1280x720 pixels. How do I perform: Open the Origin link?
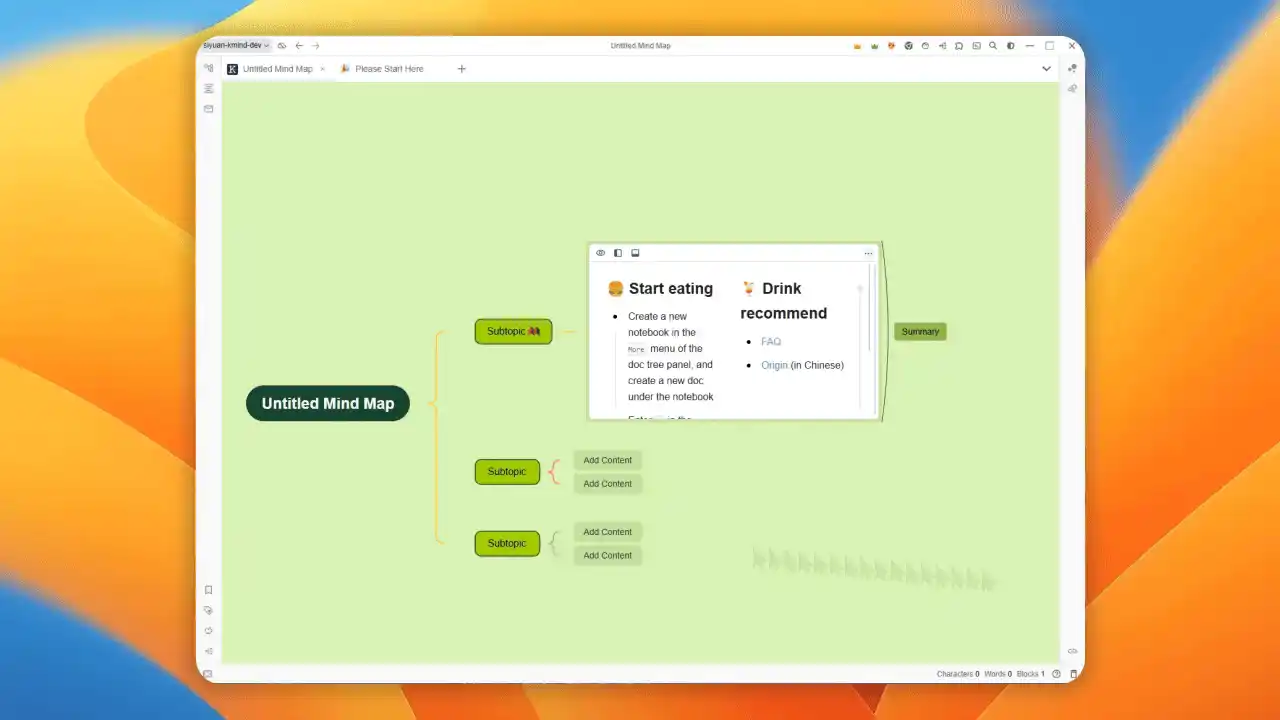click(774, 365)
